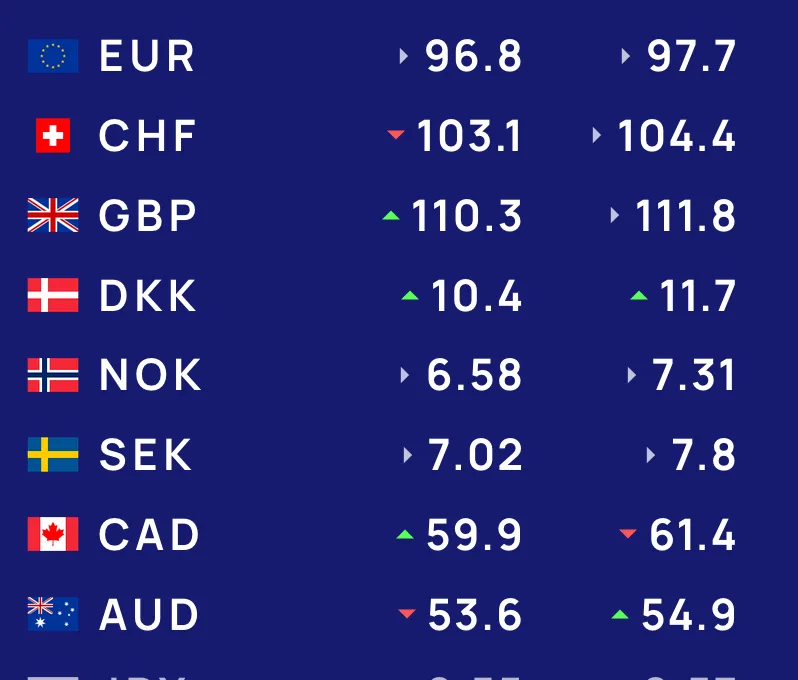Screen dimensions: 798x680
Task: Click the CHF rate value 104.4
Action: click(676, 136)
